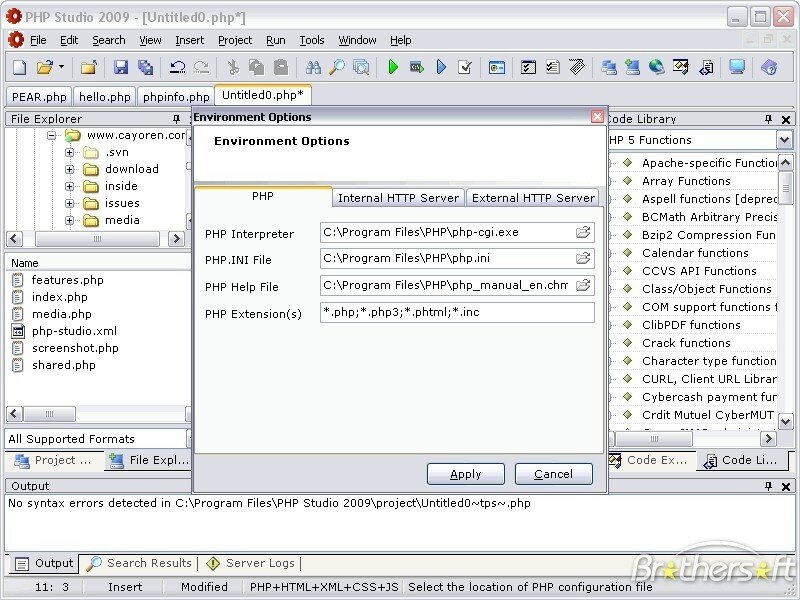The height and width of the screenshot is (600, 800).
Task: Close the Output panel
Action: (786, 487)
